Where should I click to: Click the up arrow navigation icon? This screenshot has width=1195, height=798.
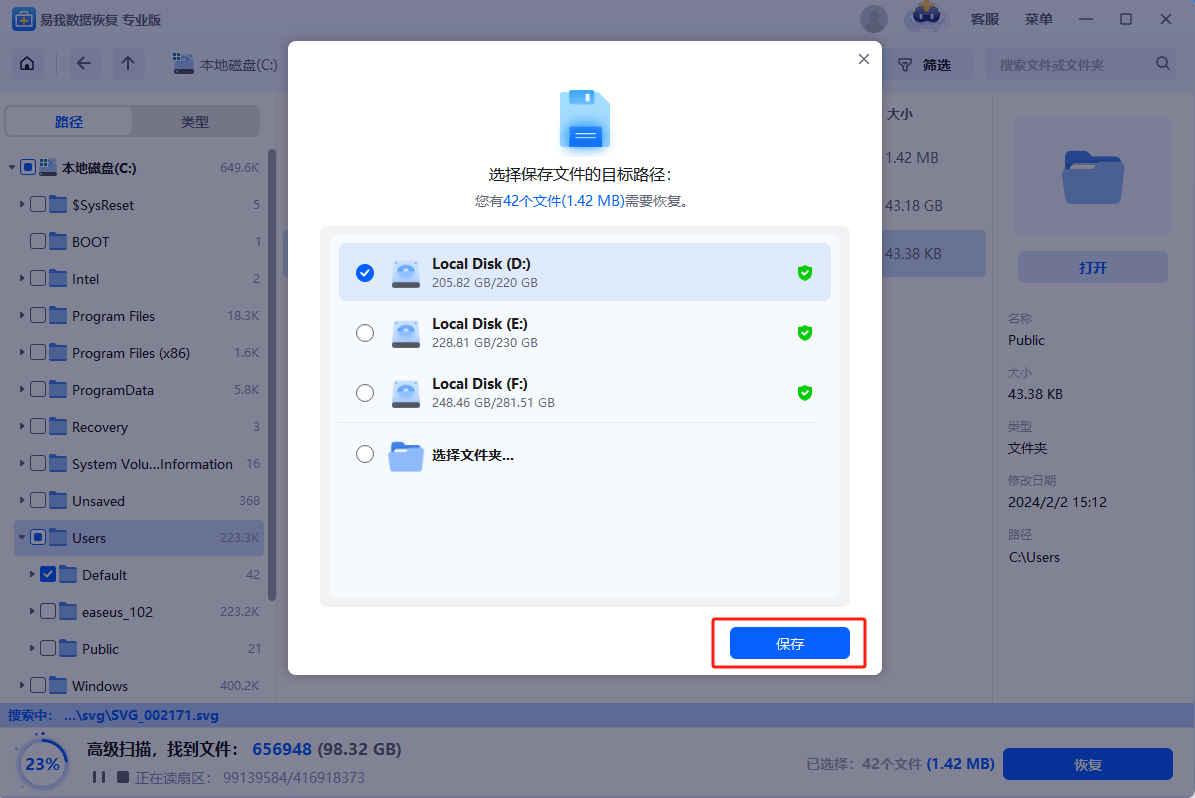coord(127,64)
